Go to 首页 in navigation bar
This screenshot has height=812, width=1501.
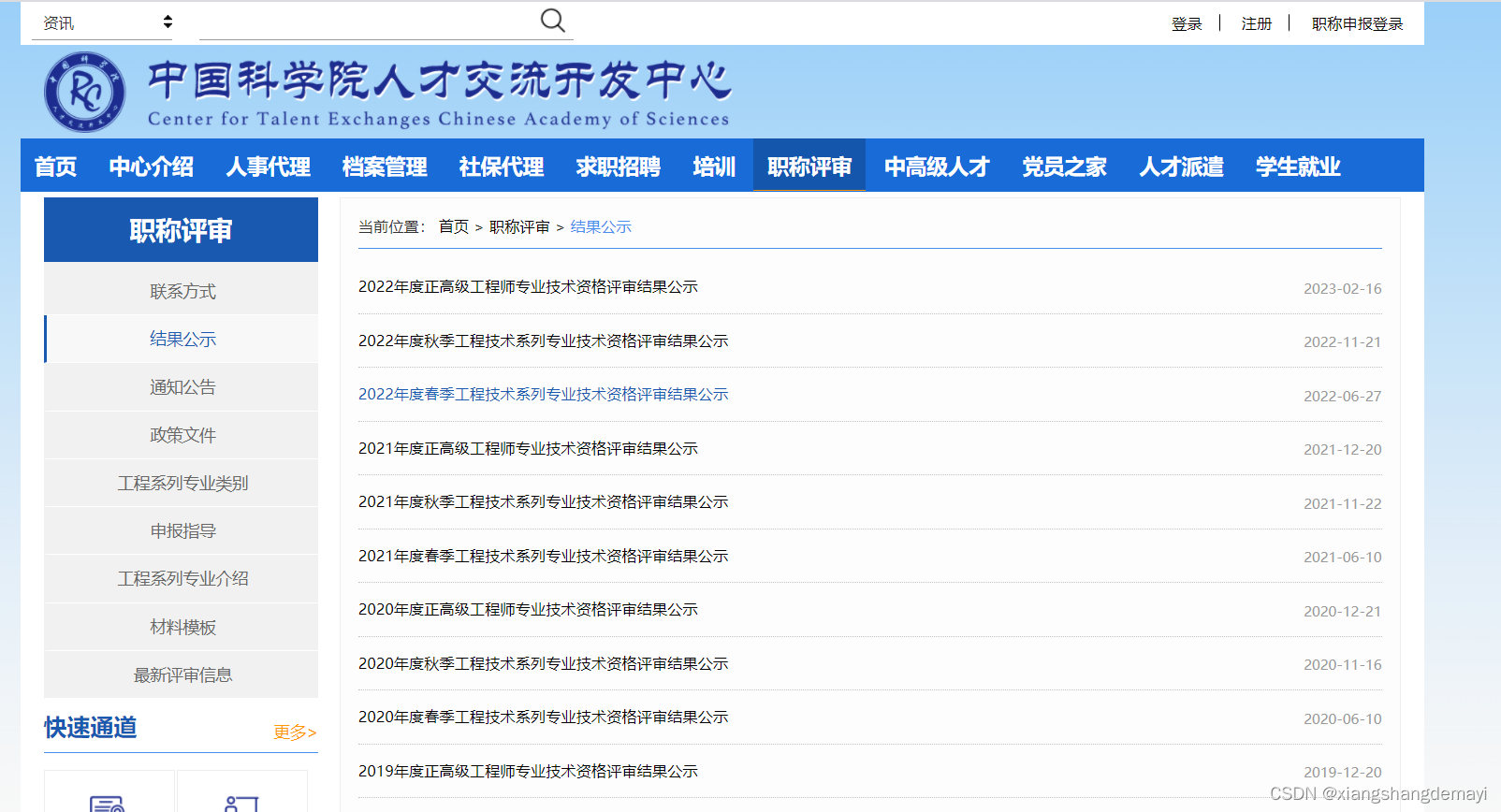click(x=55, y=167)
